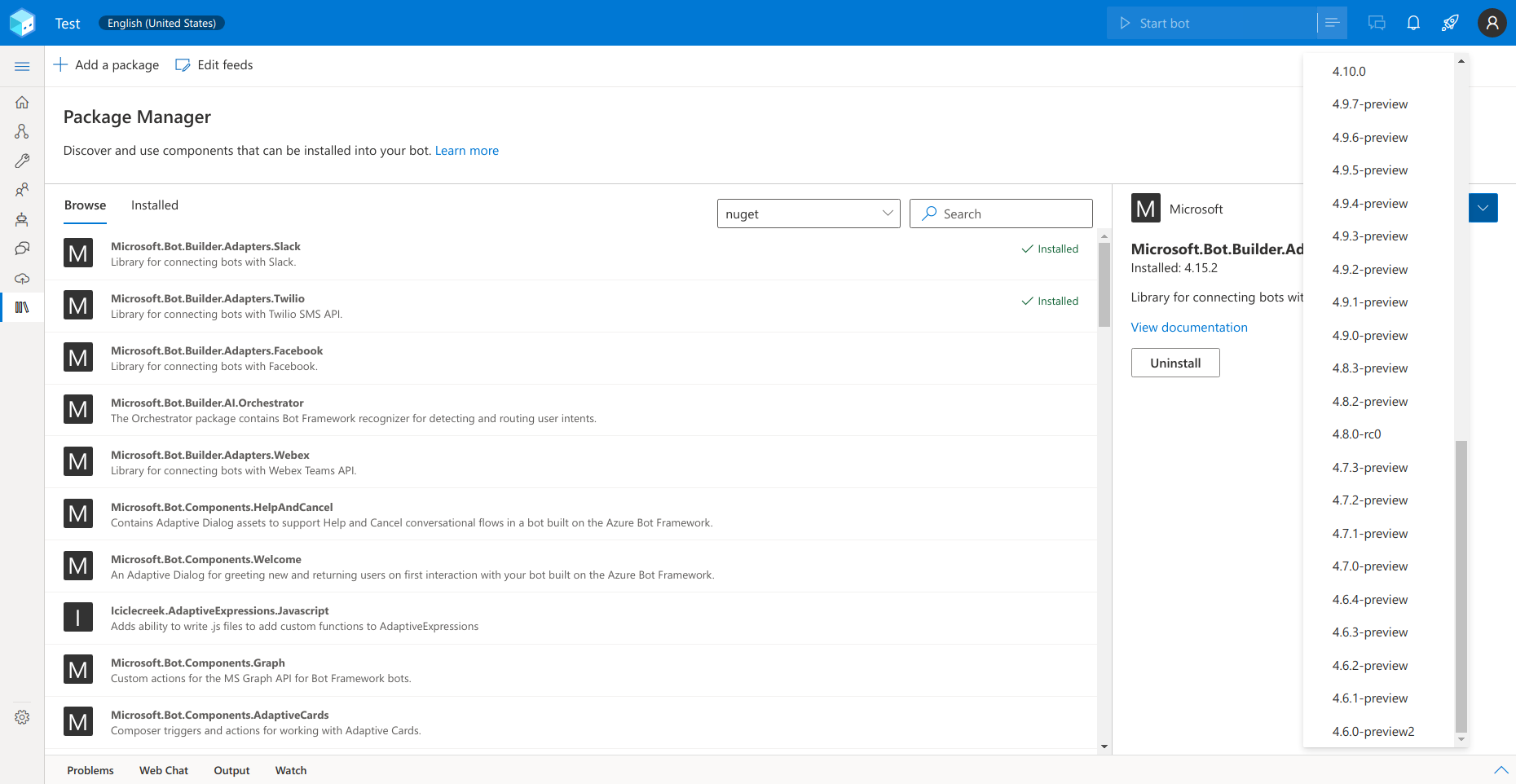
Task: Choose version 4.9.4-preview
Action: point(1378,204)
